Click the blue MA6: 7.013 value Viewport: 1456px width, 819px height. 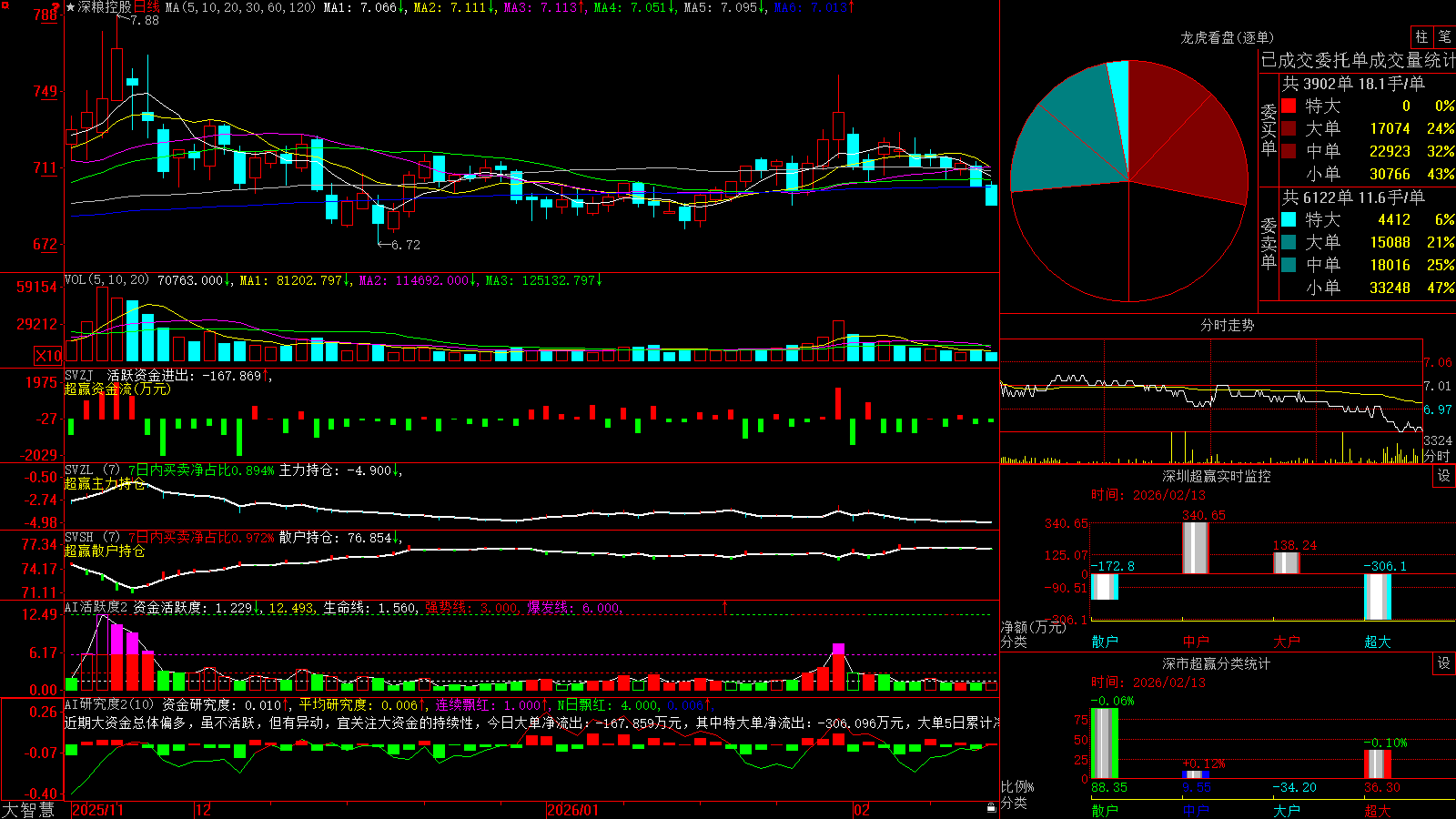pyautogui.click(x=814, y=7)
